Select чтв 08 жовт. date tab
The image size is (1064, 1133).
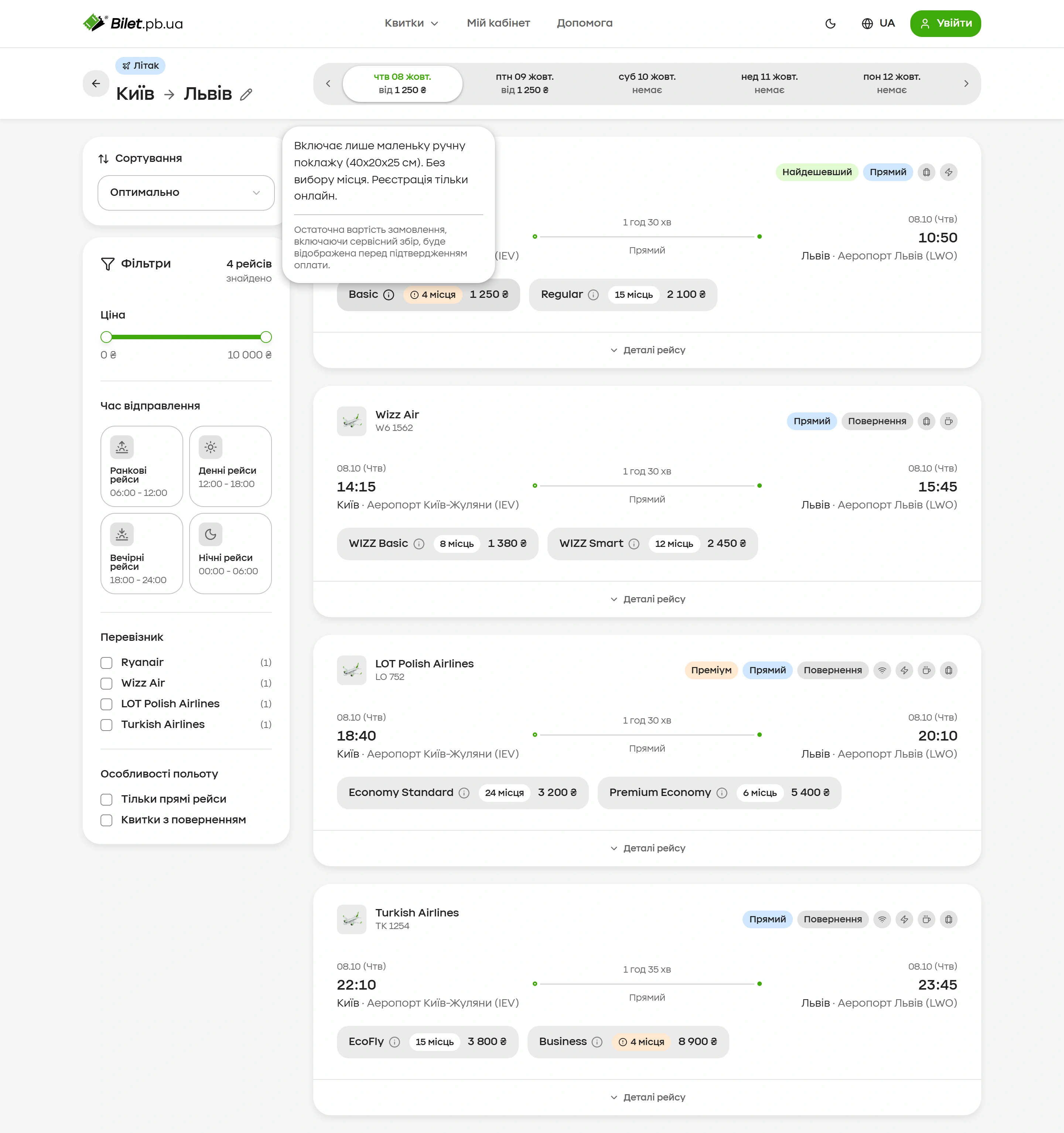point(402,84)
